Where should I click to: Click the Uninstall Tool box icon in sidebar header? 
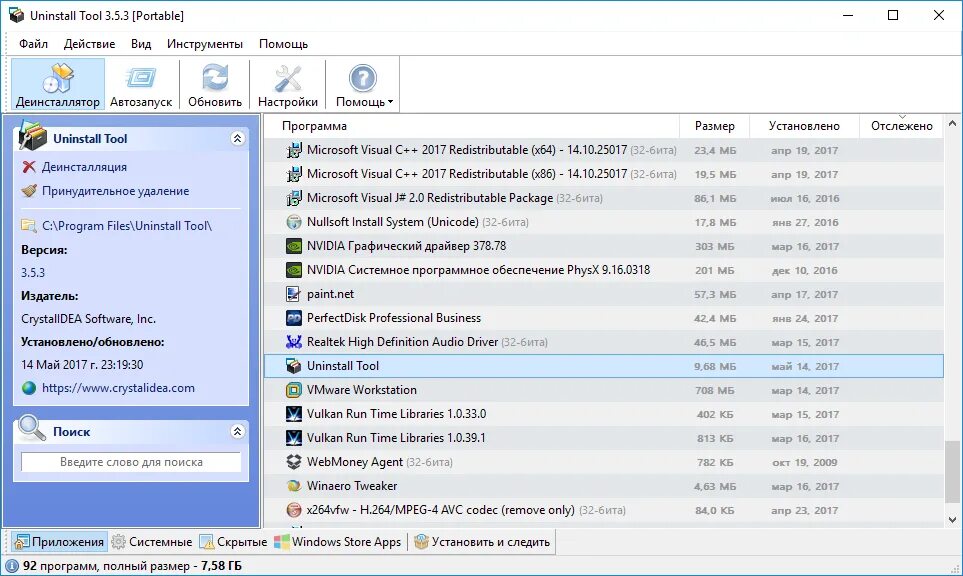click(32, 136)
